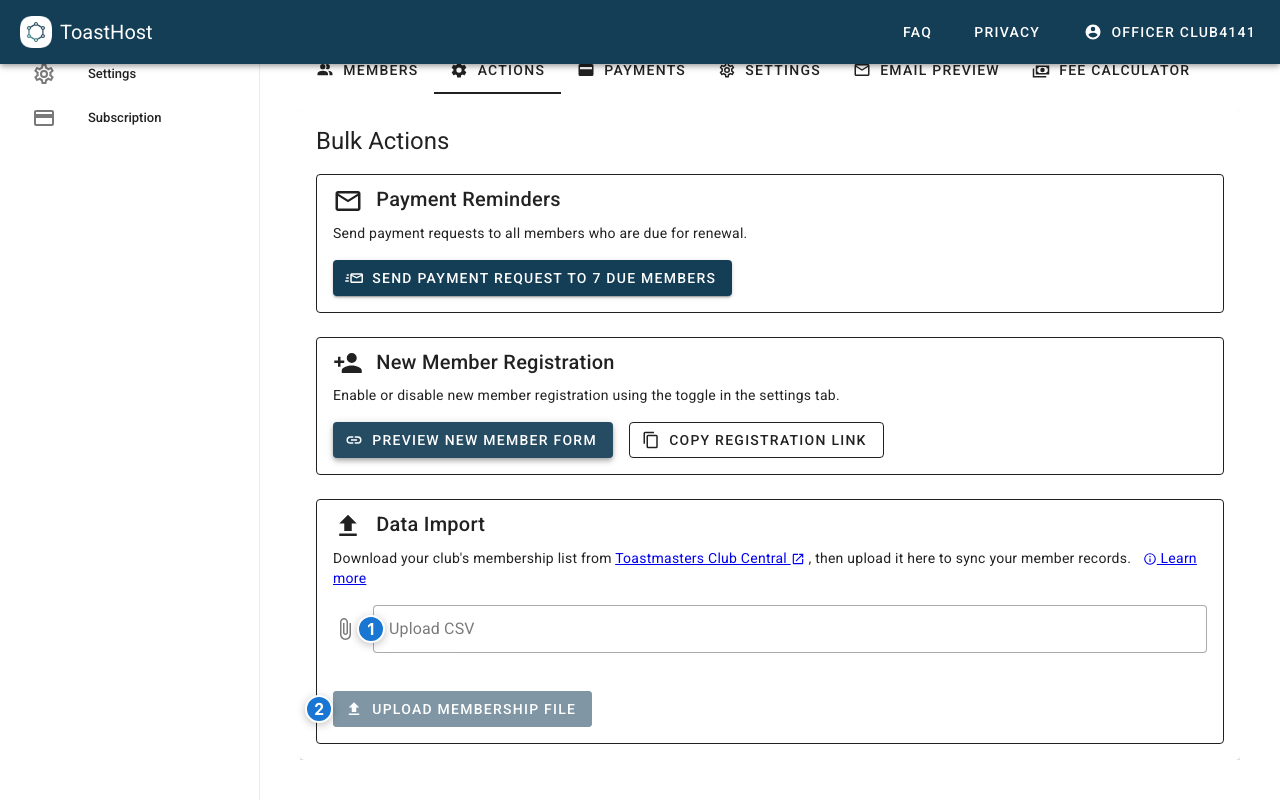Select FAQ in the top navigation
Image resolution: width=1280 pixels, height=800 pixels.
click(x=916, y=31)
